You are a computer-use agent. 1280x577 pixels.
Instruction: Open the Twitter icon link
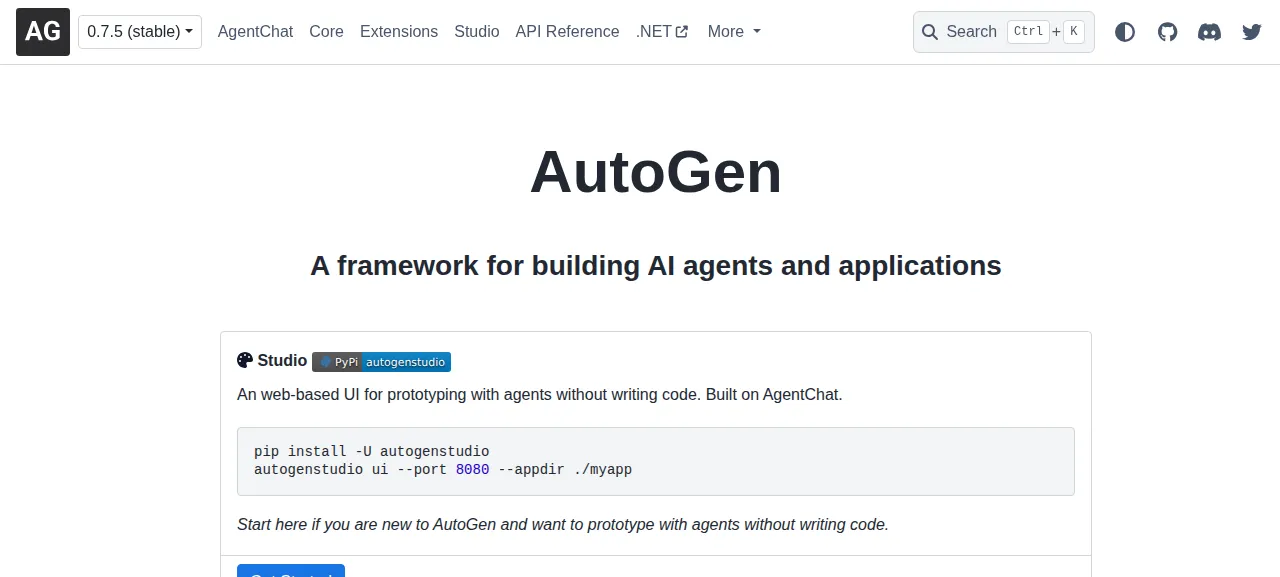pos(1252,32)
